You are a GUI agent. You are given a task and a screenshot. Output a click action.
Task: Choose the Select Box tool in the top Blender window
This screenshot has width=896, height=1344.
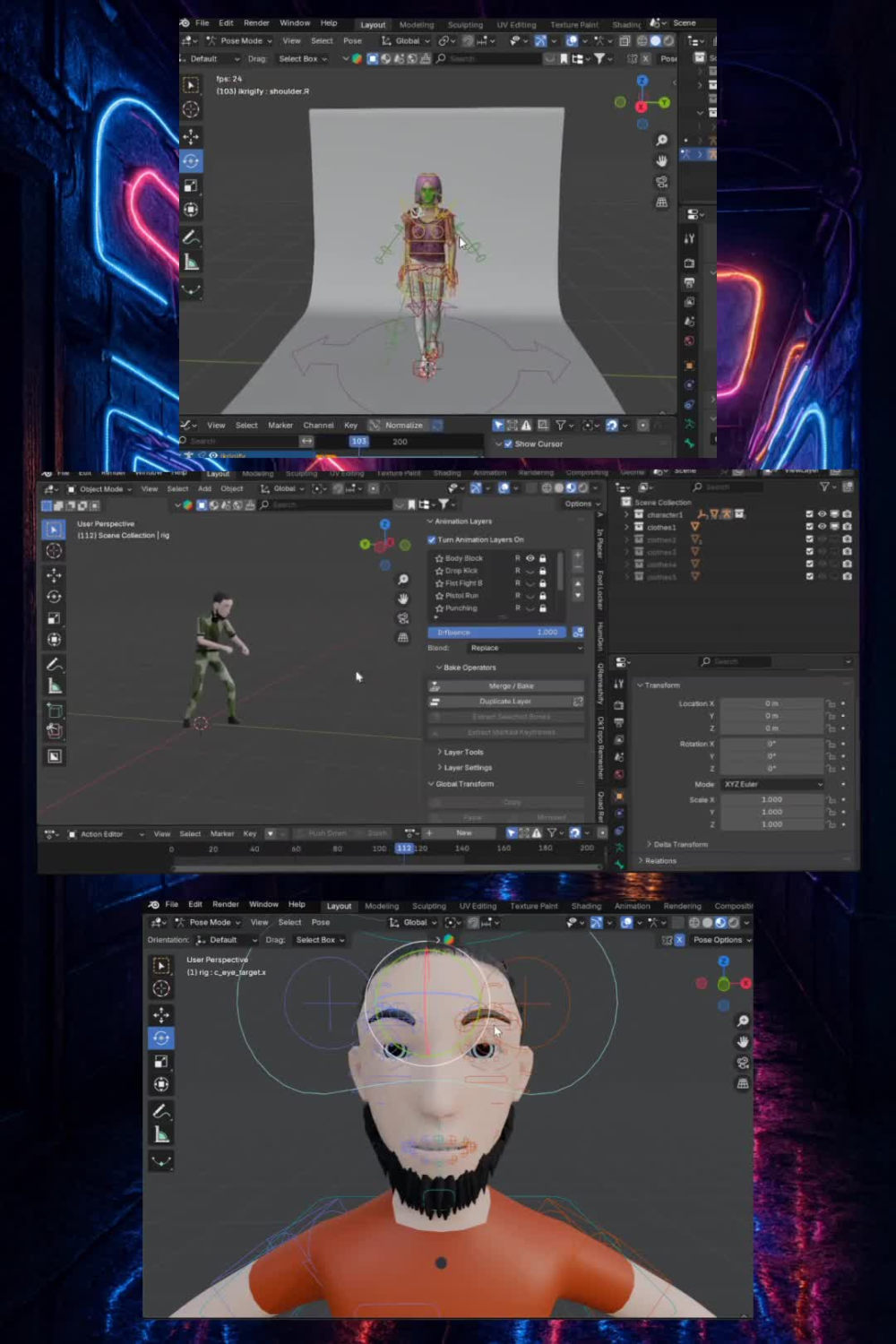[x=191, y=85]
